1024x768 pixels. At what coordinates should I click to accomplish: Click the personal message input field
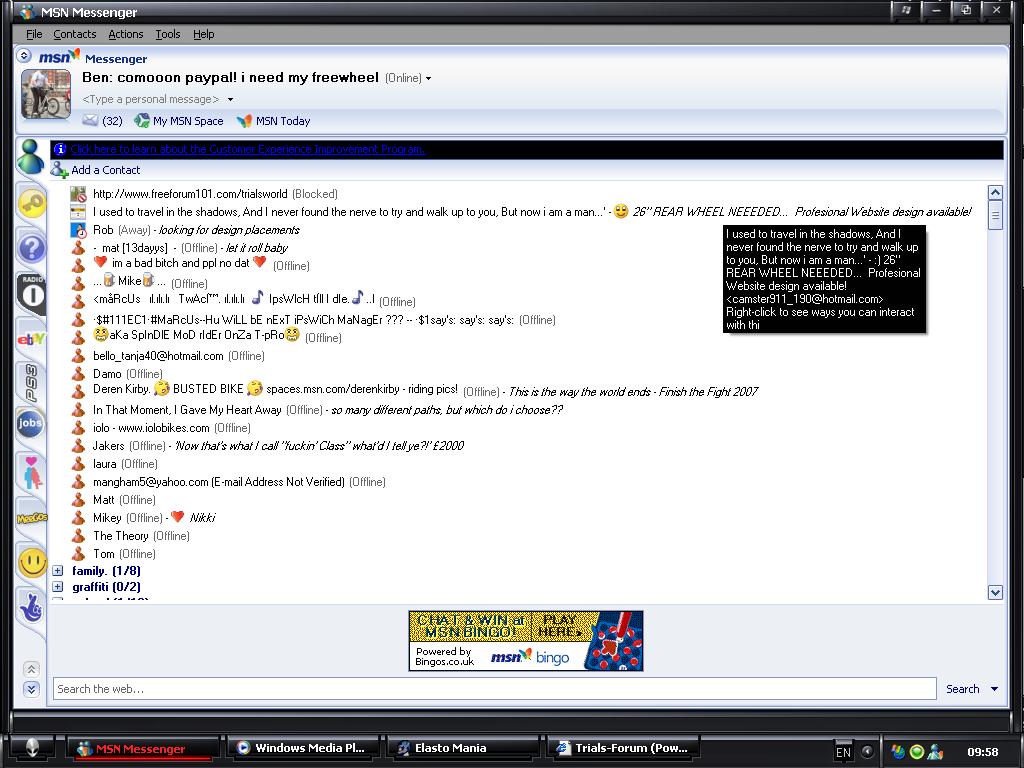[x=151, y=99]
